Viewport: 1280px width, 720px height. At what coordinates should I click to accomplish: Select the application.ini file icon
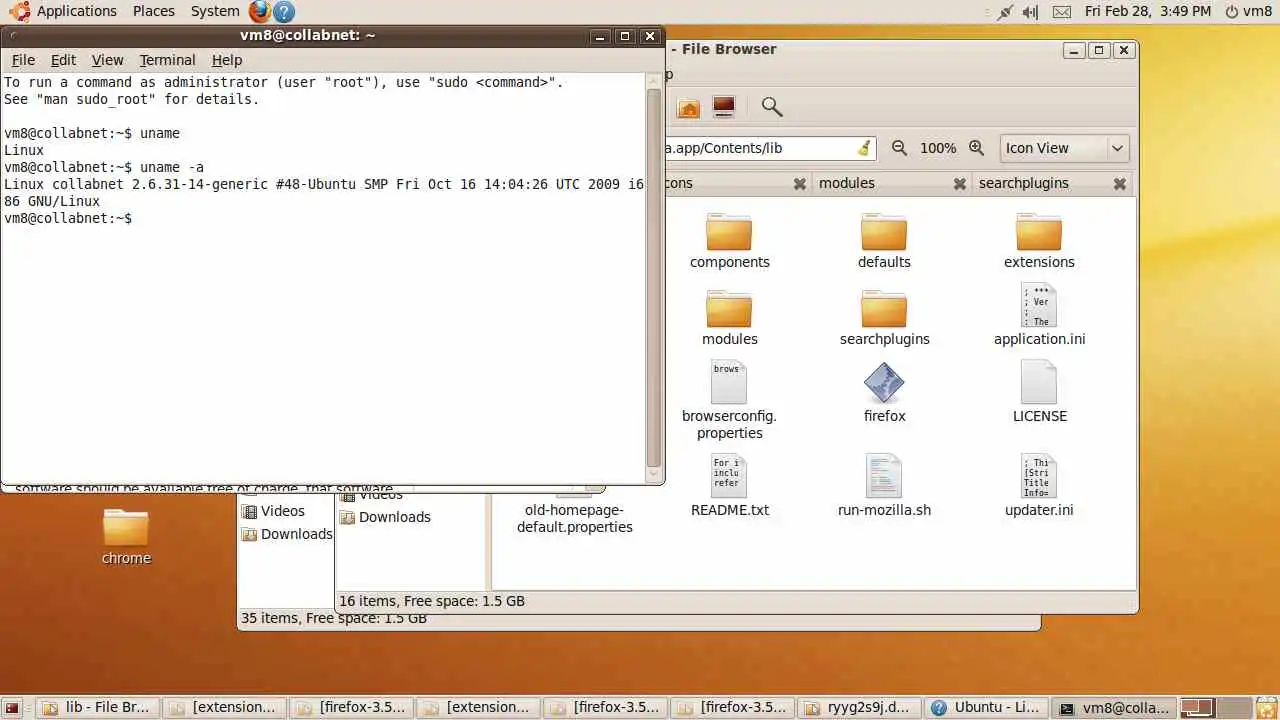click(1039, 304)
